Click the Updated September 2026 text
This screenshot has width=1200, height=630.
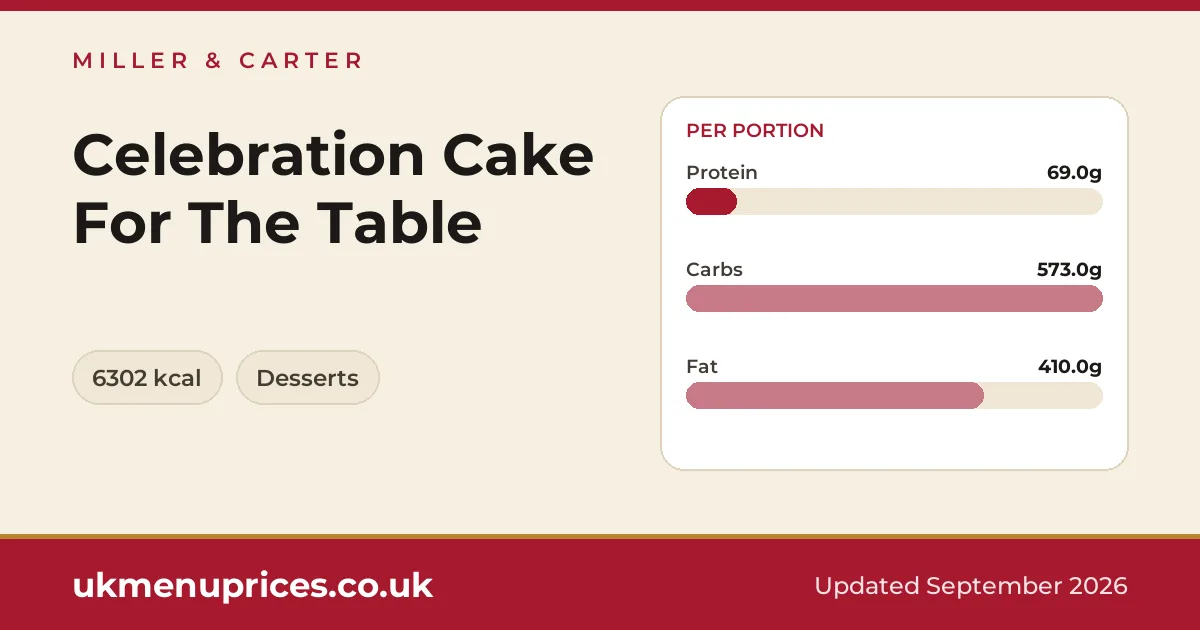(x=971, y=586)
